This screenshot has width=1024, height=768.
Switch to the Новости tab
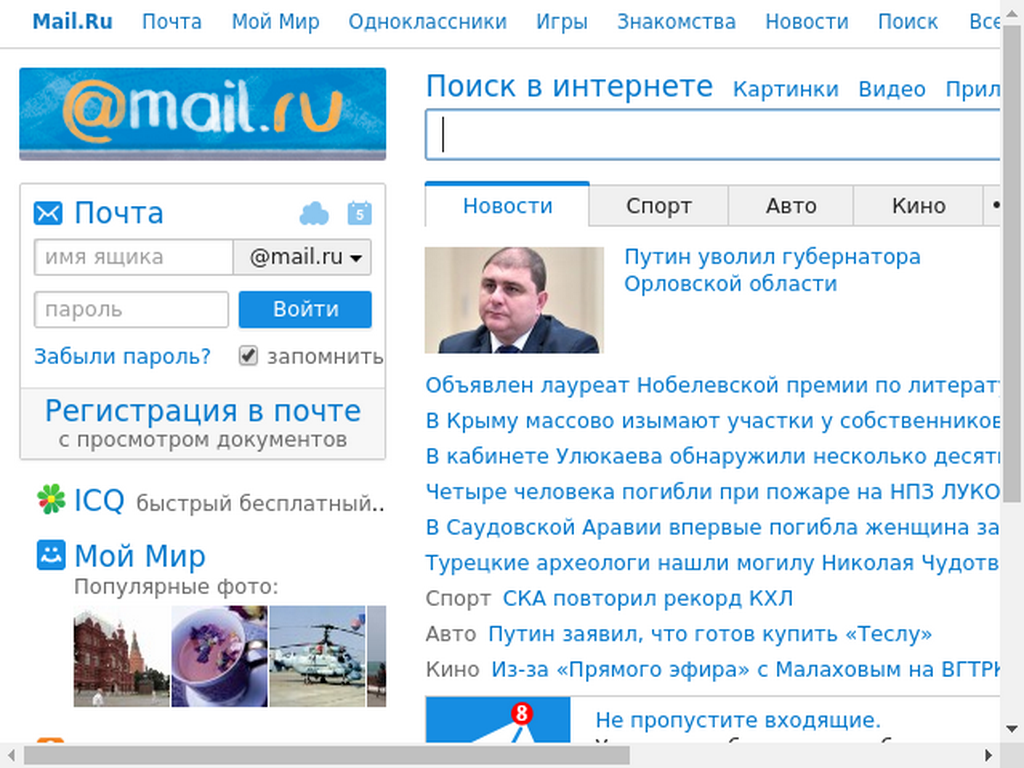click(x=507, y=205)
